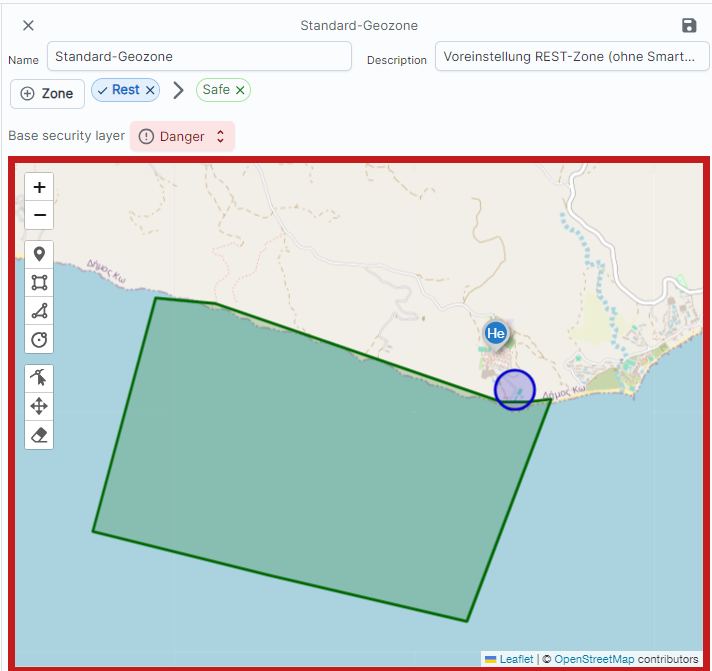This screenshot has width=712, height=671.
Task: Click the blue circle zone on map
Action: coord(515,390)
